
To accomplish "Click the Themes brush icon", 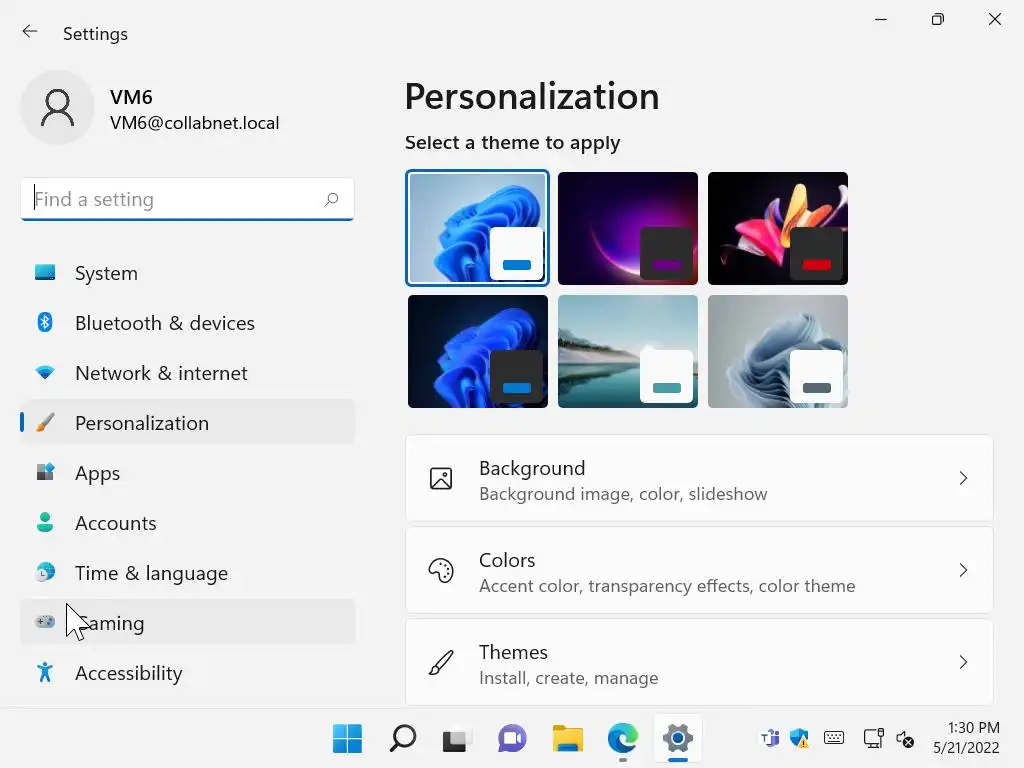I will (441, 662).
